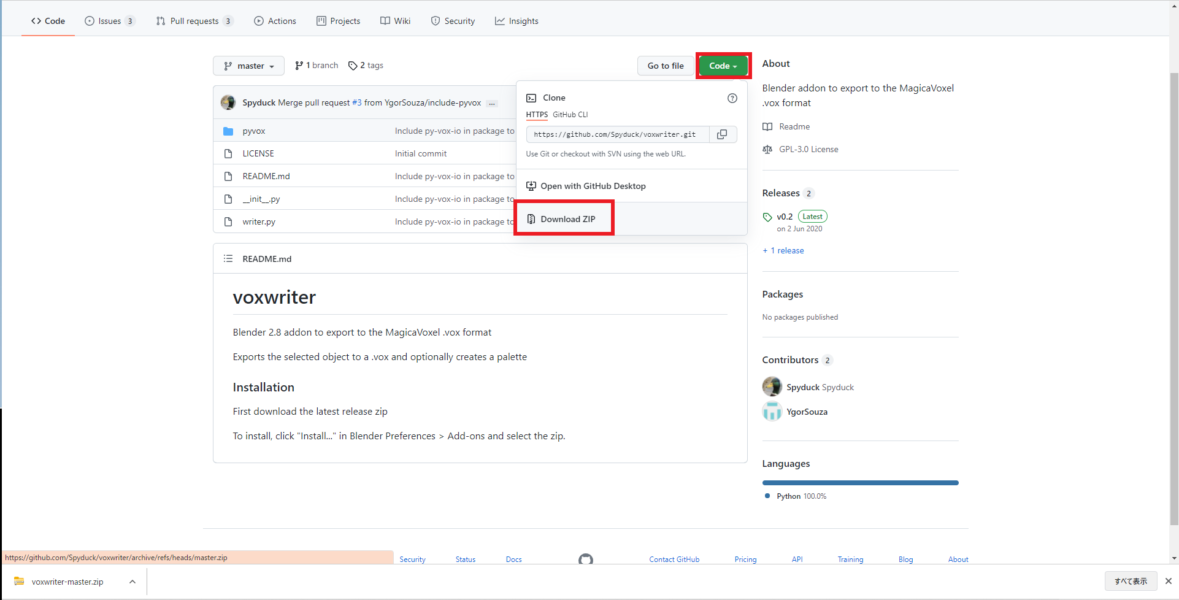The image size is (1179, 600).
Task: Open the Readme link in About
Action: [x=787, y=126]
